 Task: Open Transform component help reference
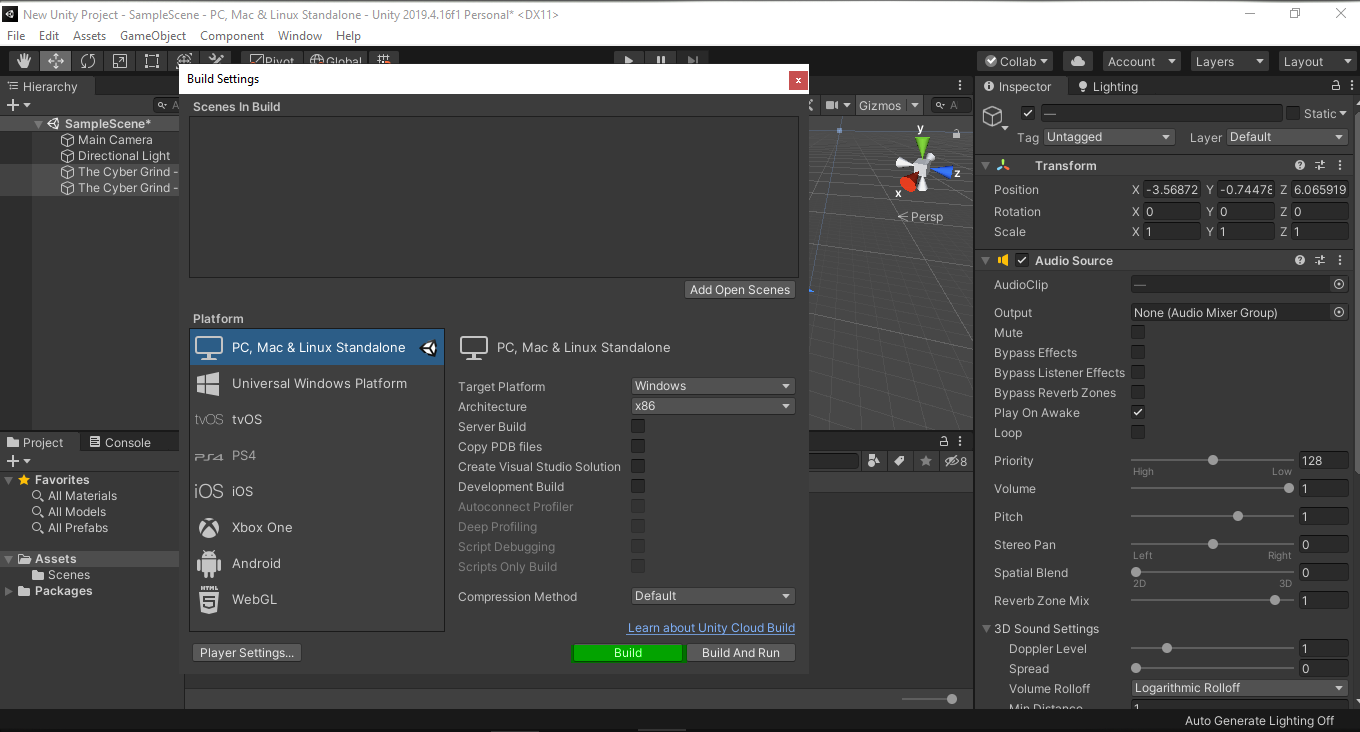(1300, 165)
